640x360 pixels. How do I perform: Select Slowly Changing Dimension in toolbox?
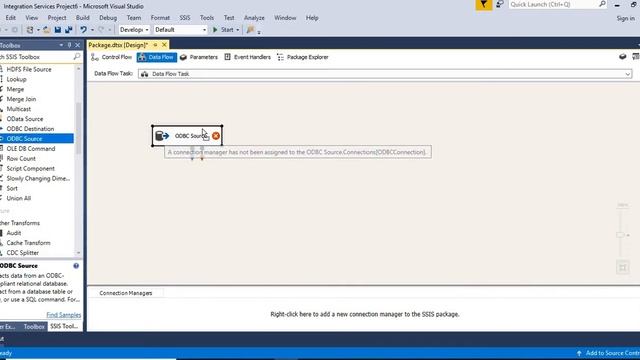(x=37, y=178)
